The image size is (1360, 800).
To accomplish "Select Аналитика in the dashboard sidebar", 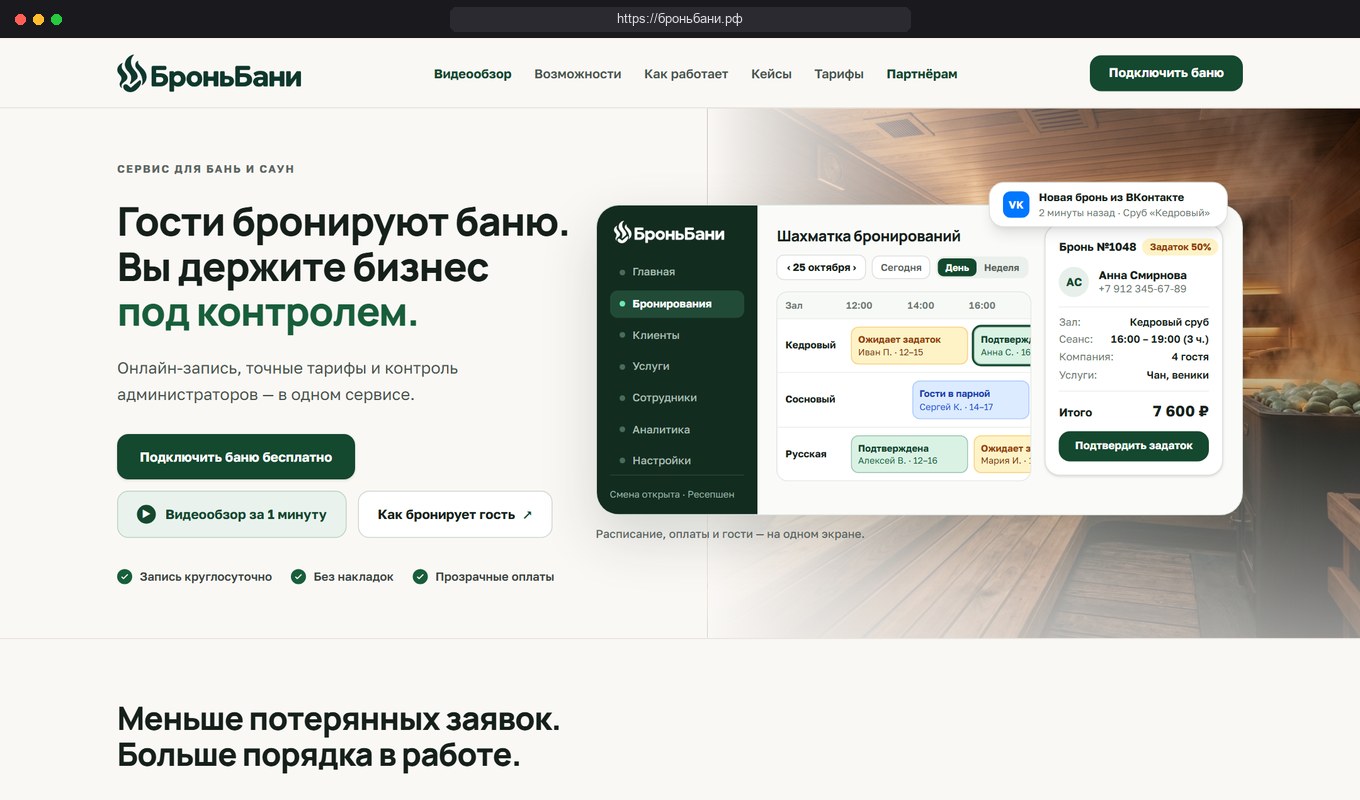I will pos(677,430).
